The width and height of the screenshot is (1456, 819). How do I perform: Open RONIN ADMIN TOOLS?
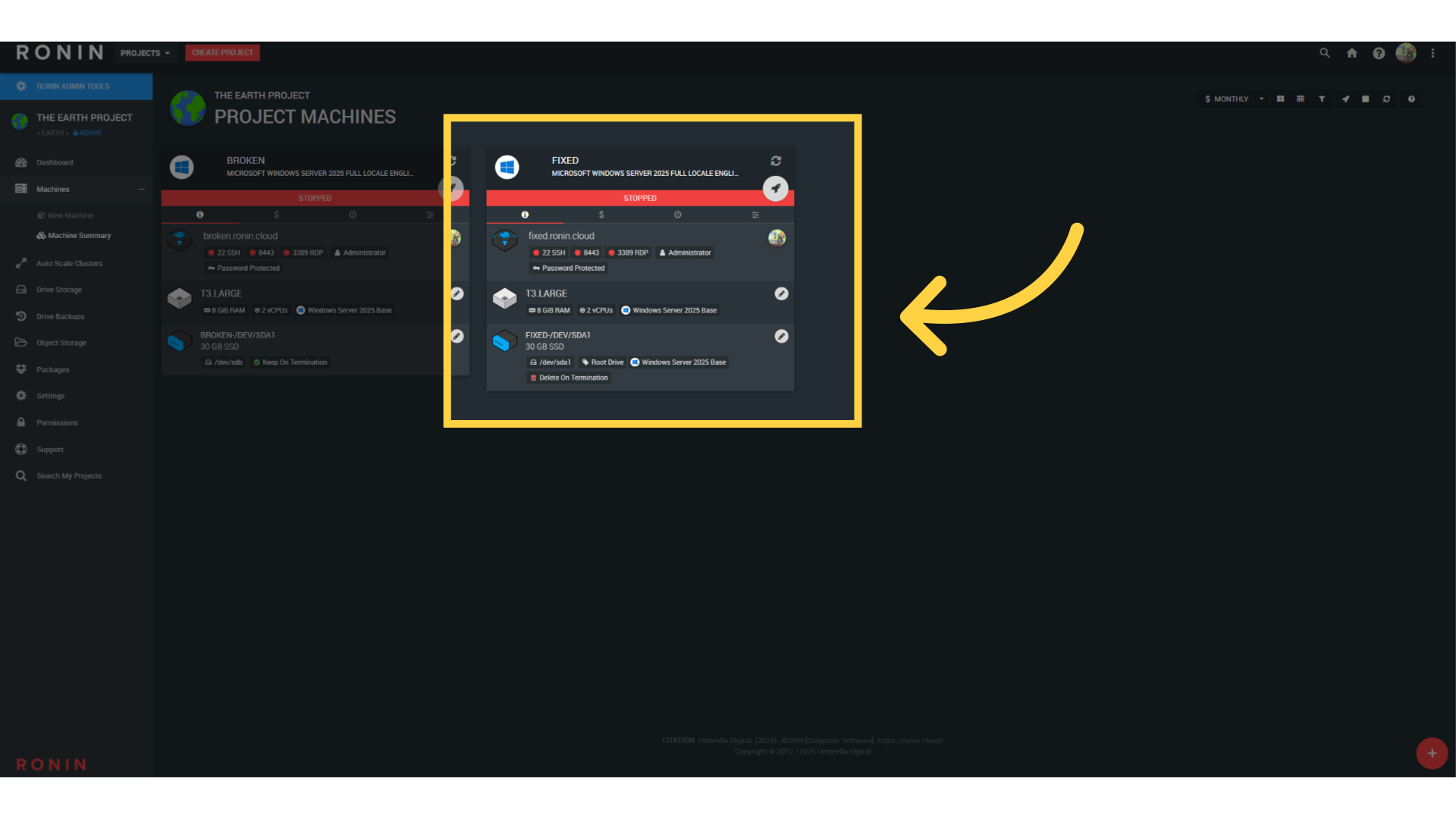tap(76, 86)
